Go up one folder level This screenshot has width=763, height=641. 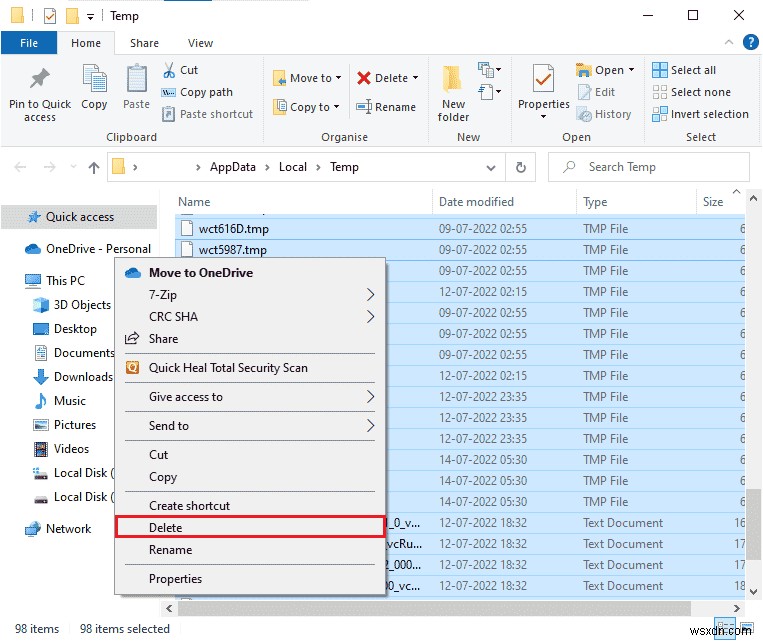tap(93, 167)
